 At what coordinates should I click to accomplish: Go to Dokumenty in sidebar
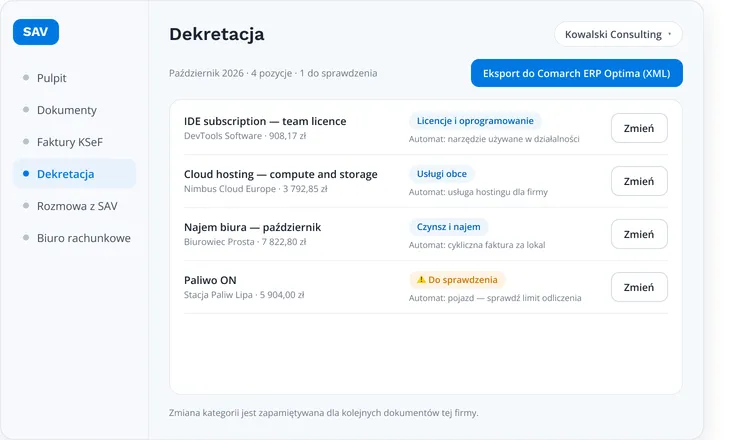pos(67,110)
